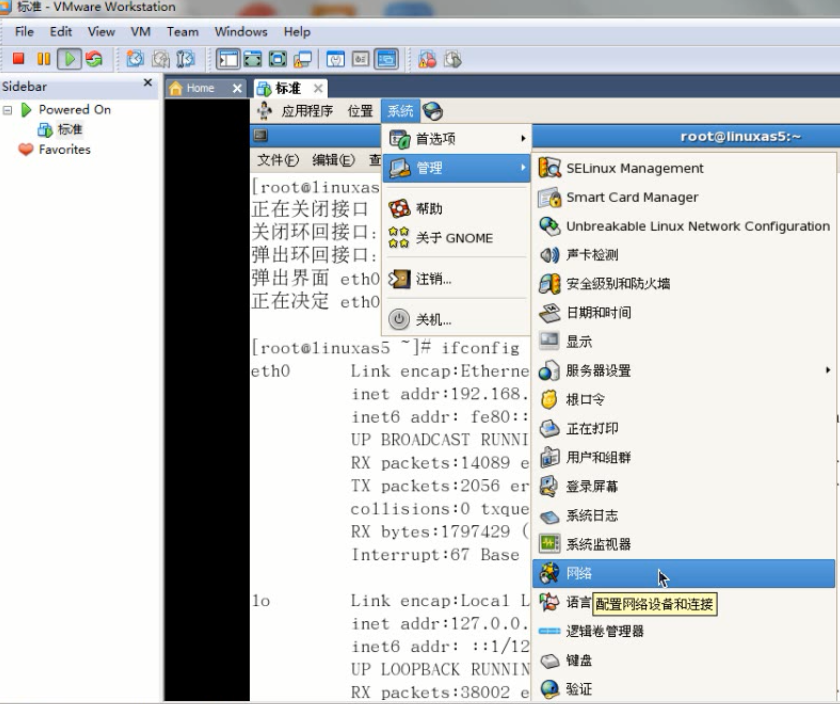Click the full screen mode icon
Screen dimensions: 840x704
coord(278,59)
